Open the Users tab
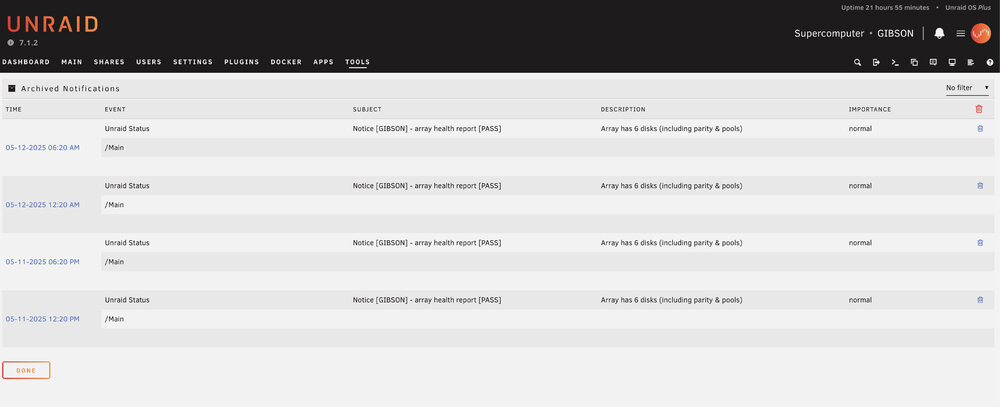Image resolution: width=1000 pixels, height=407 pixels. 149,62
